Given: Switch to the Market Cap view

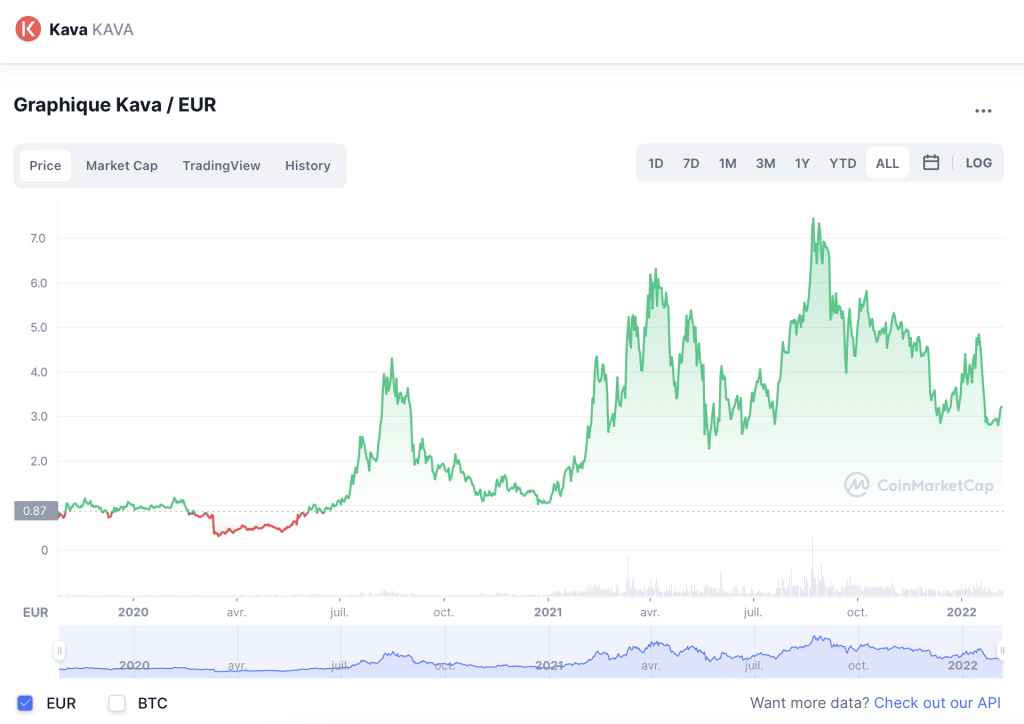Looking at the screenshot, I should [x=121, y=165].
